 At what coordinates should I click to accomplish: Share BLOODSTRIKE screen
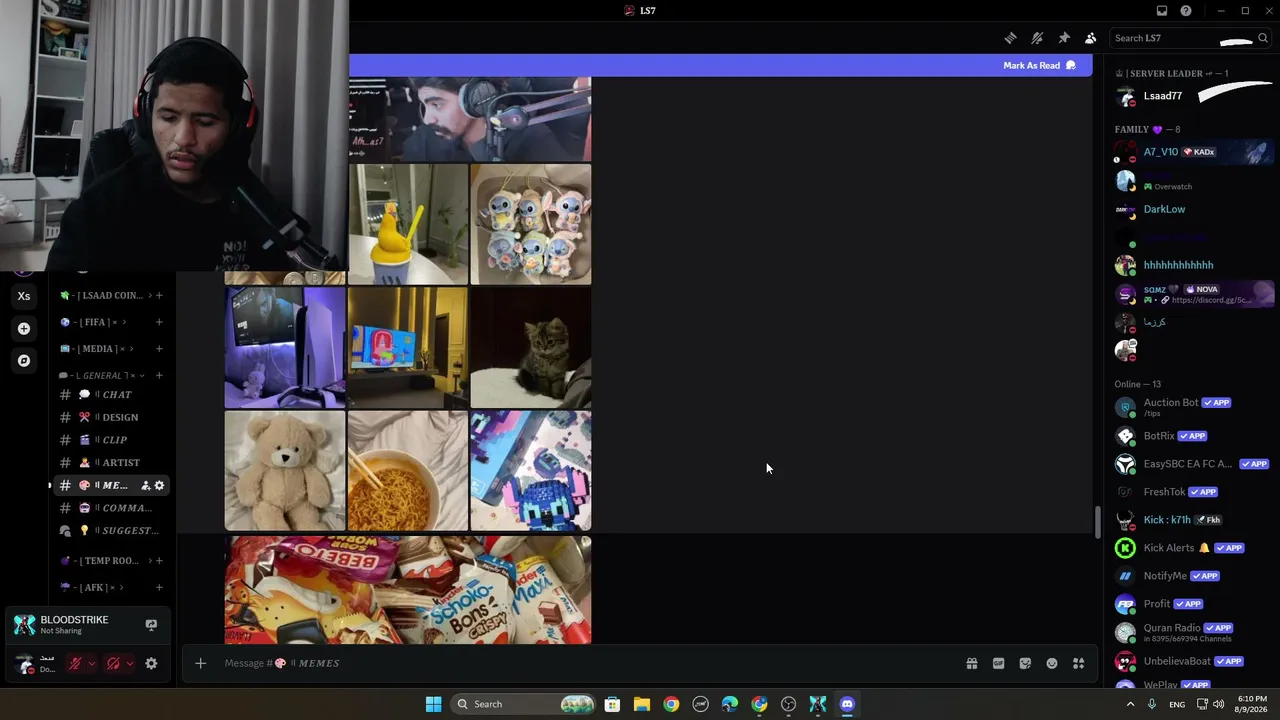tap(151, 624)
